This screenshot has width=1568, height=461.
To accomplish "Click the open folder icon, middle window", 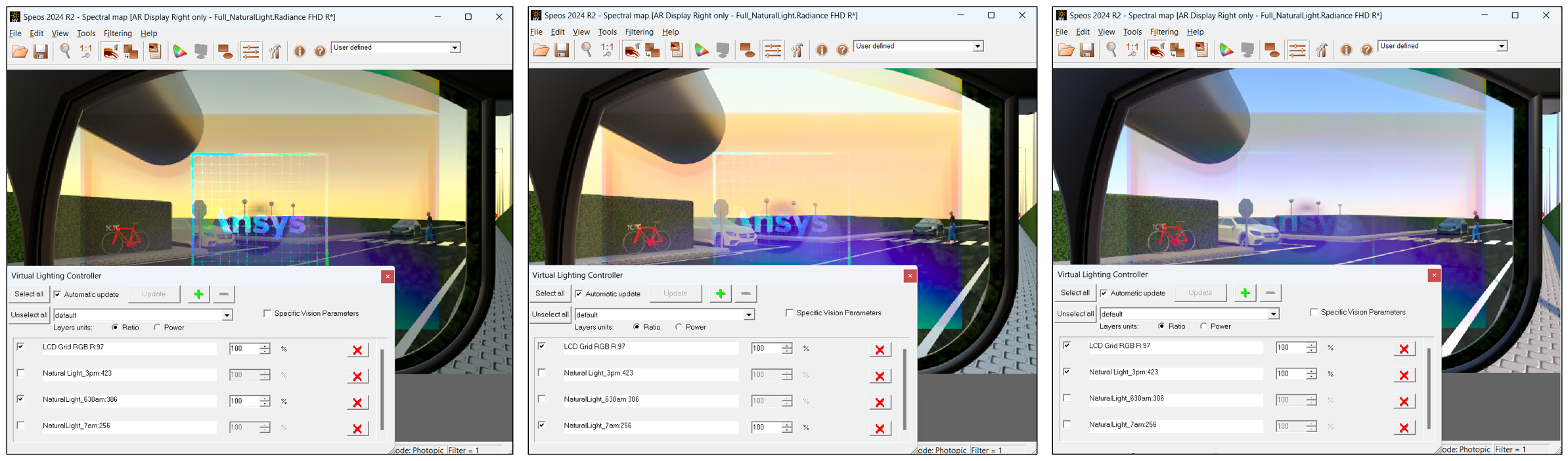I will (541, 51).
